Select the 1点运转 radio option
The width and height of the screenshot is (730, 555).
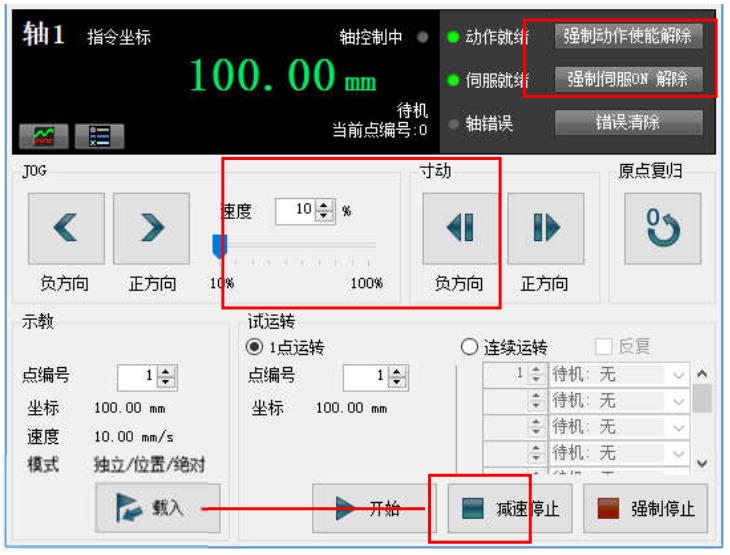(x=256, y=347)
